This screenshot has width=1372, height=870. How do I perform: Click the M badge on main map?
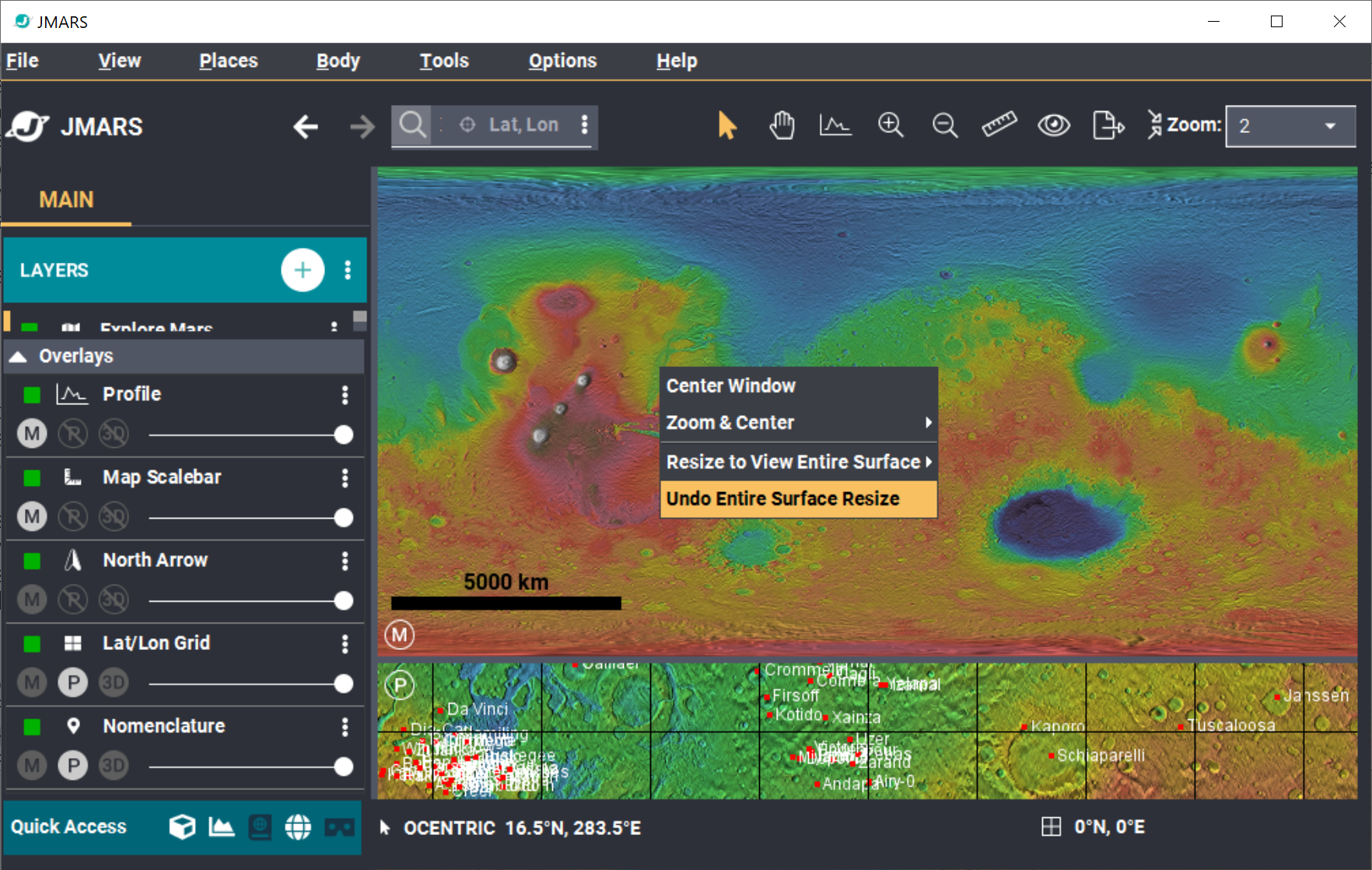[x=400, y=635]
